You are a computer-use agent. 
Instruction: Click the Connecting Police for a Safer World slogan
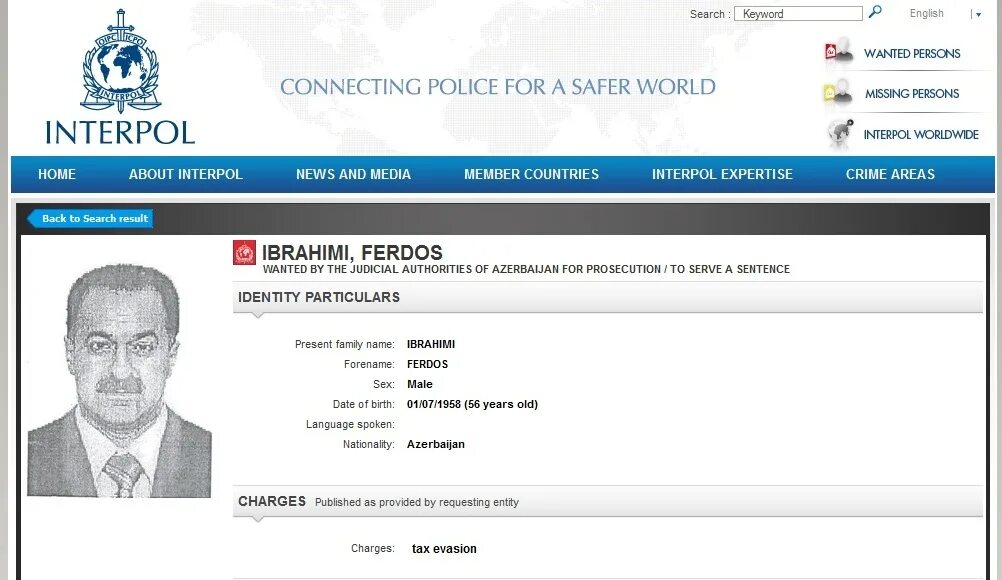click(x=498, y=87)
